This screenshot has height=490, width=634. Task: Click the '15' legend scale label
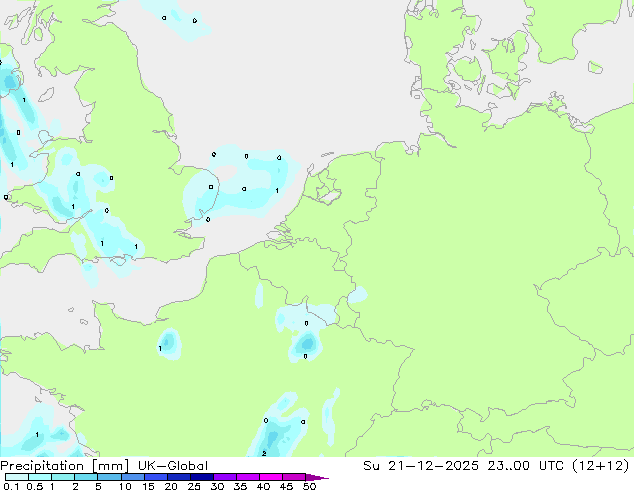(148, 486)
